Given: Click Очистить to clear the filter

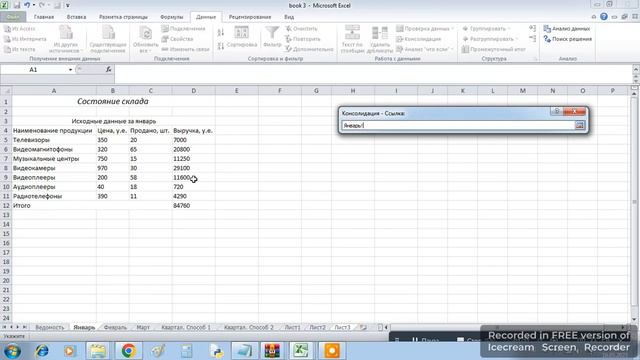Looking at the screenshot, I should [301, 29].
